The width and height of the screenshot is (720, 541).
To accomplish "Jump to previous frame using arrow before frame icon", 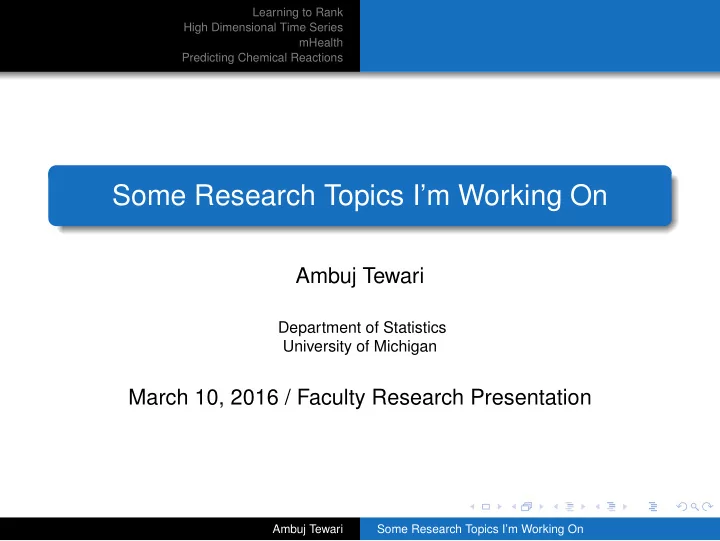I will [514, 507].
